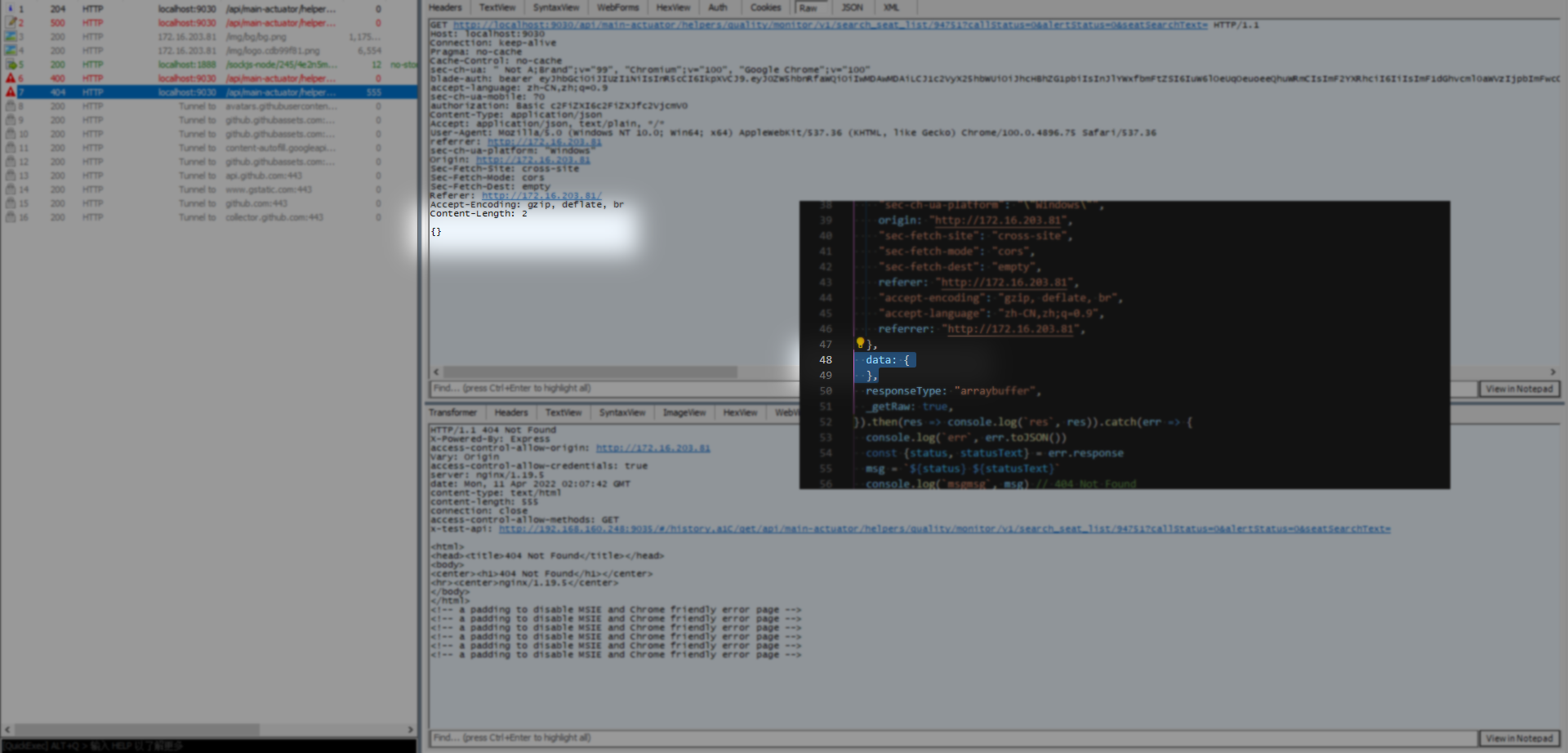Select the XML inspector tab
The height and width of the screenshot is (753, 1568).
891,7
